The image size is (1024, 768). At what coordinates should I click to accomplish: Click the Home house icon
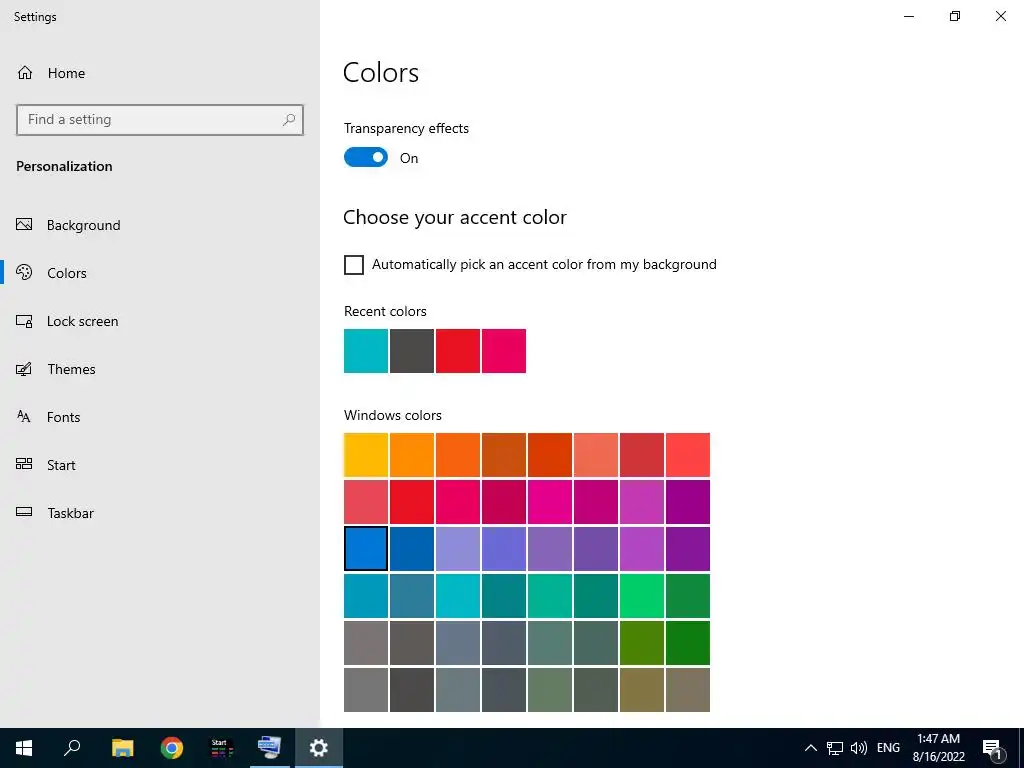[25, 72]
